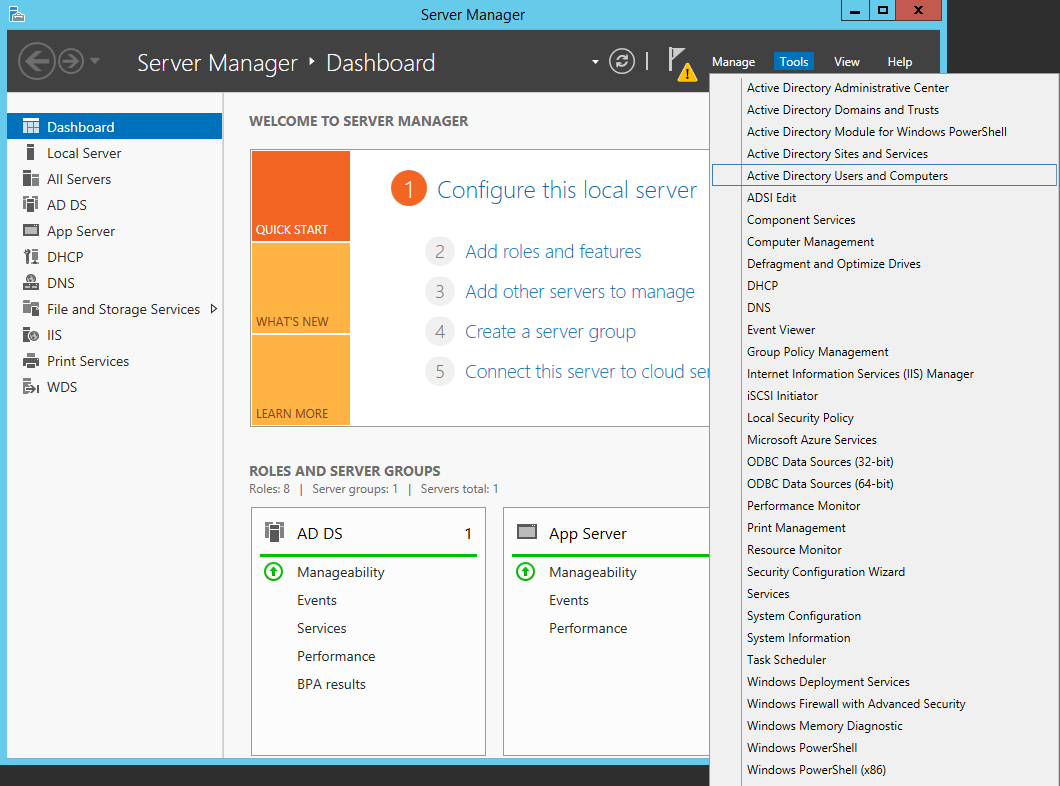The height and width of the screenshot is (786, 1060).
Task: Open Defragment and Optimize Drives
Action: (x=834, y=264)
